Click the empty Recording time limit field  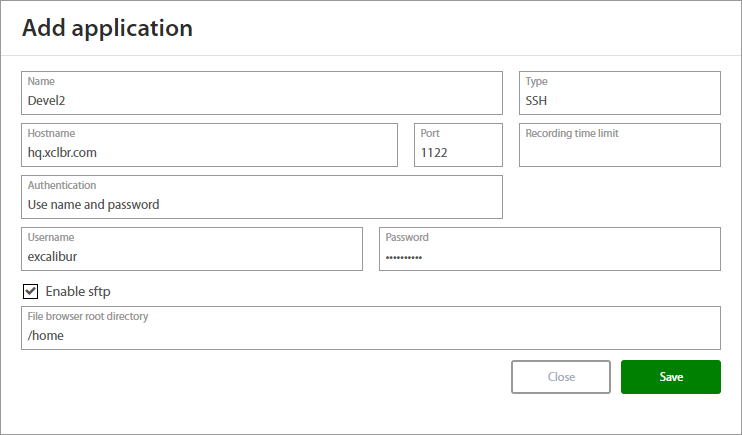tap(619, 152)
